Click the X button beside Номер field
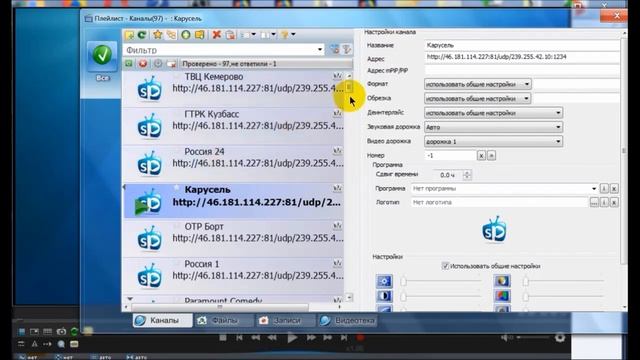The image size is (640, 360). [x=482, y=156]
